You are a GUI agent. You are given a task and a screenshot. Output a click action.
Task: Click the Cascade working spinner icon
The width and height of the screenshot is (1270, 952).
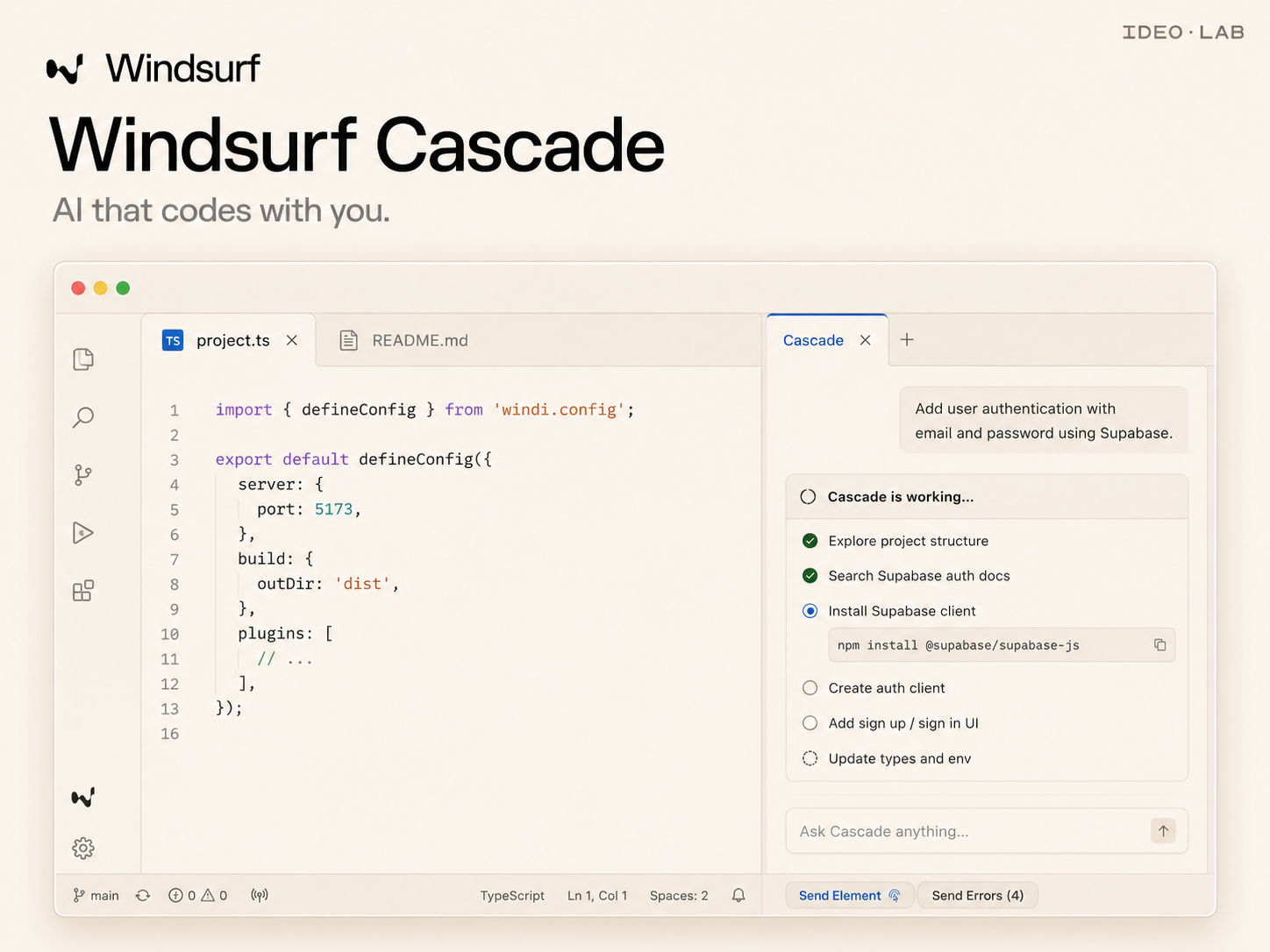[809, 497]
